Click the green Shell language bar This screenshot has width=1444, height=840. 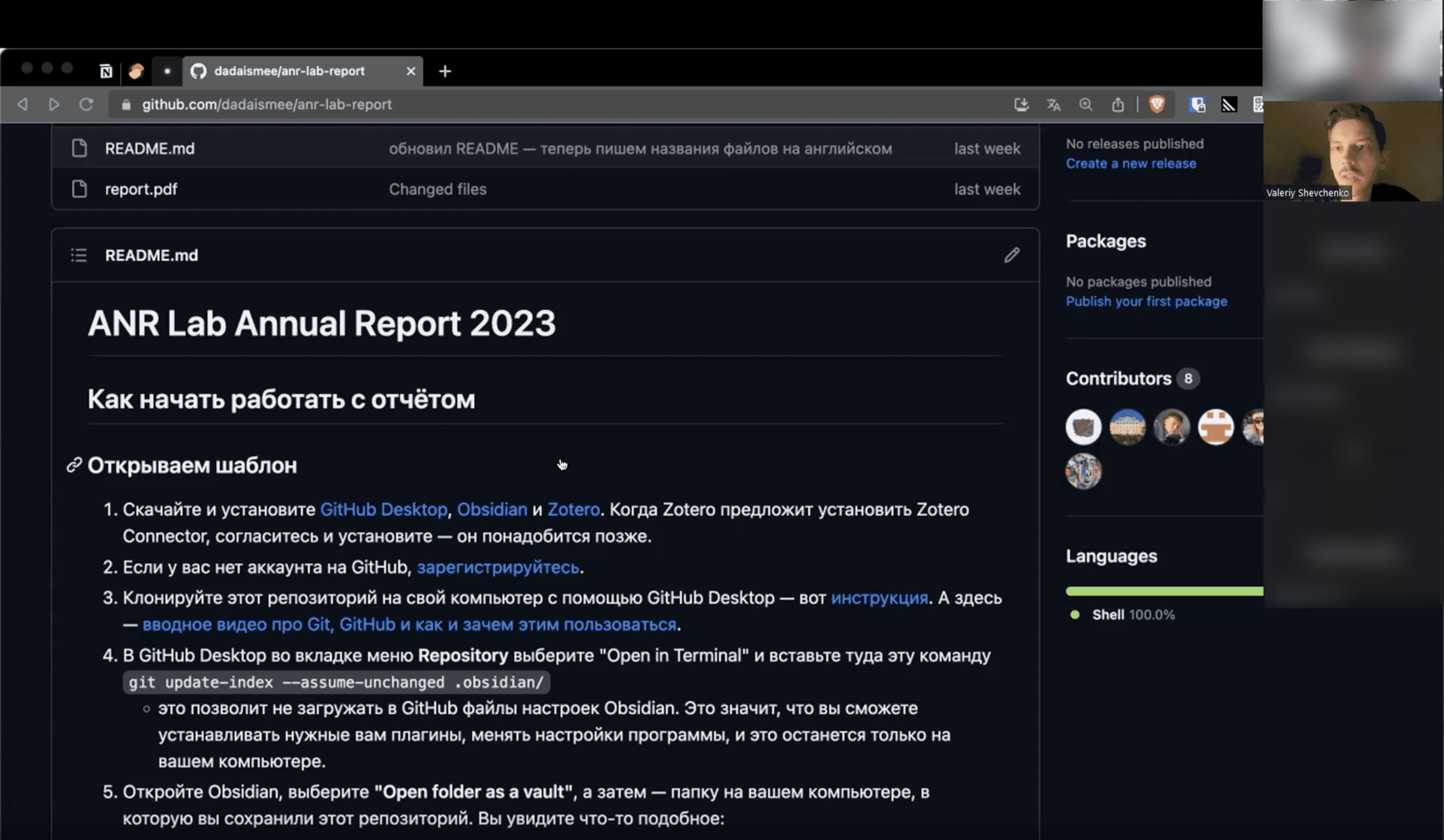click(1164, 591)
